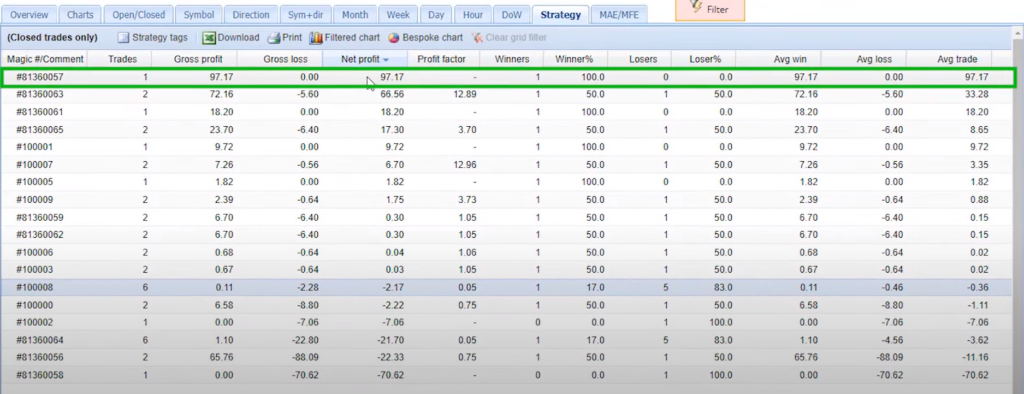Click the Filter button
Viewport: 1024px width, 394px height.
(x=710, y=10)
